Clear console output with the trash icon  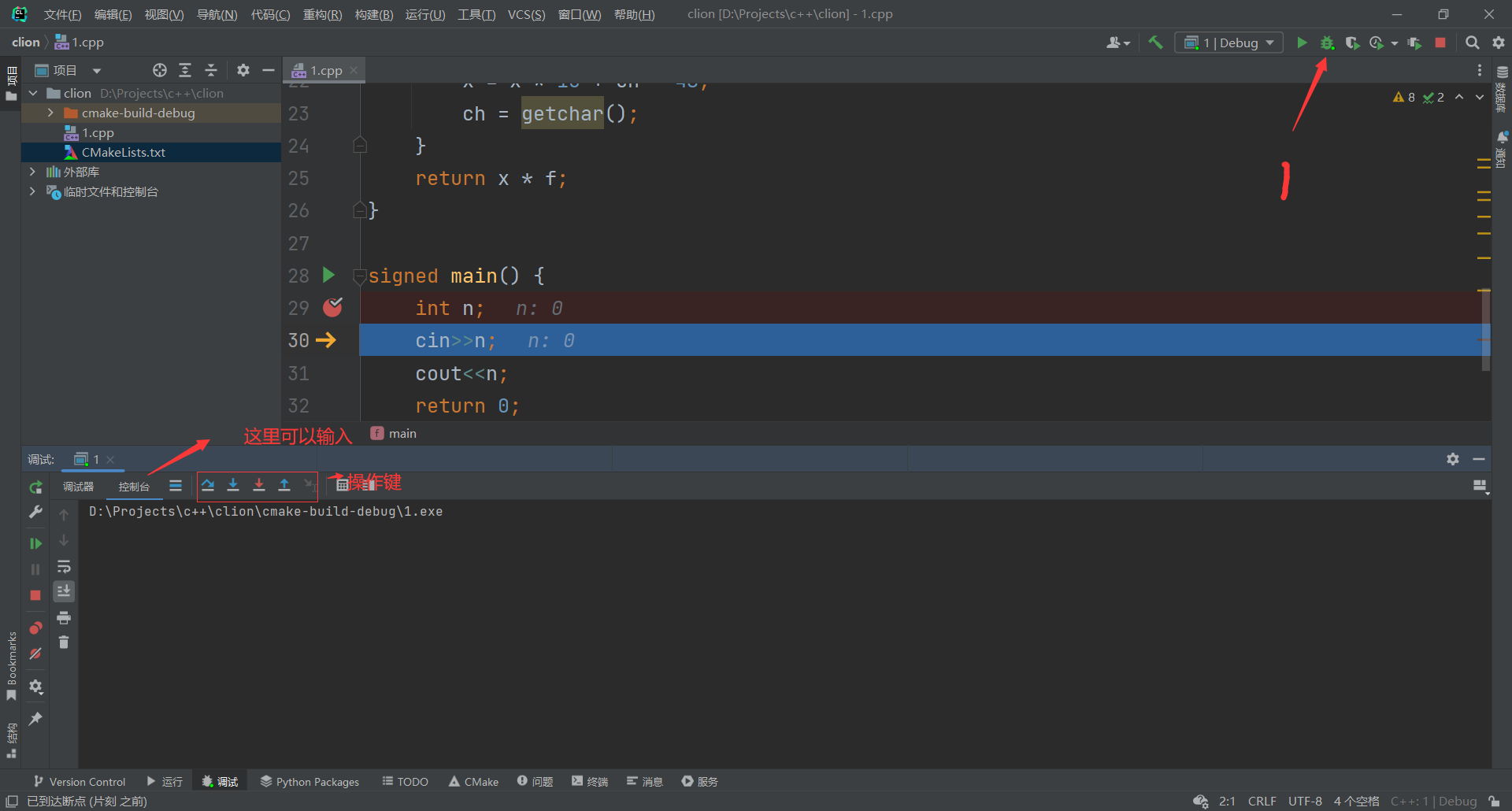click(64, 643)
